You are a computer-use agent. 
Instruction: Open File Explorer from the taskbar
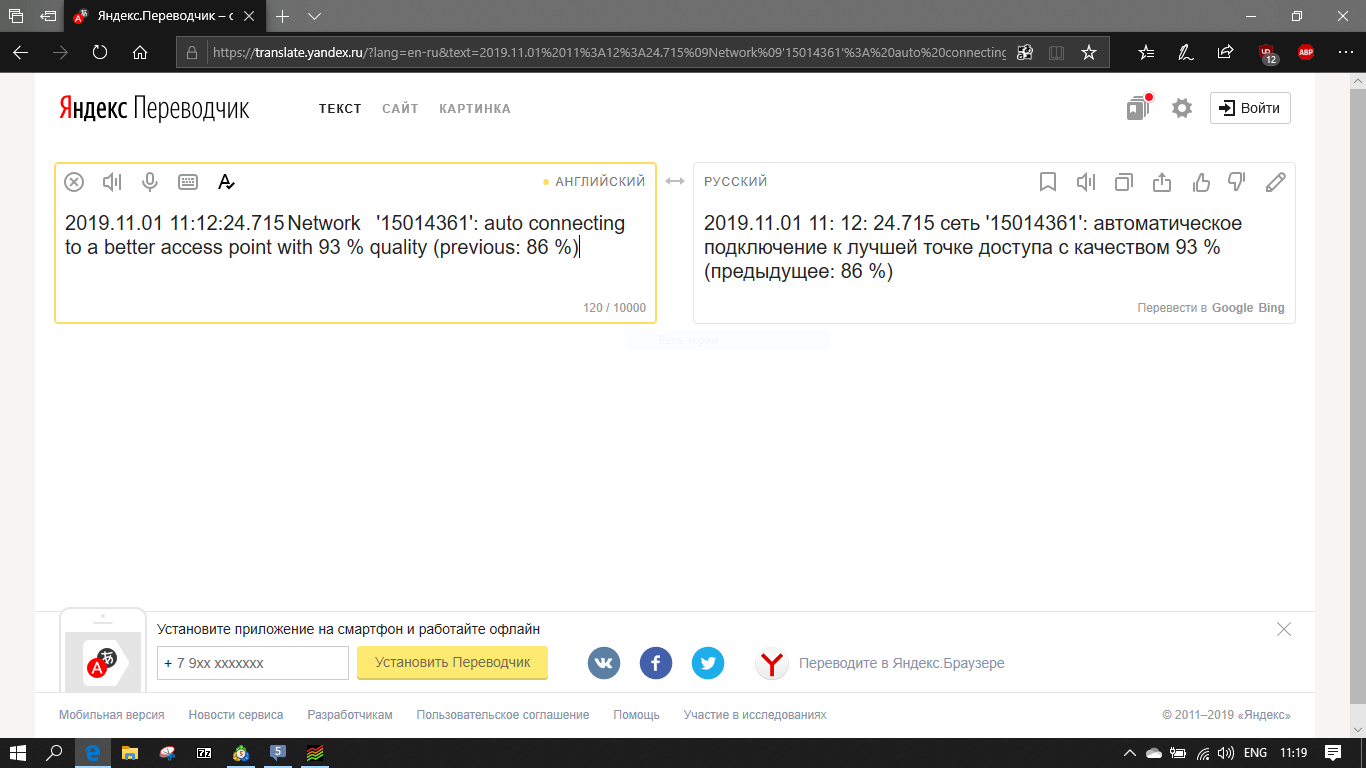129,753
